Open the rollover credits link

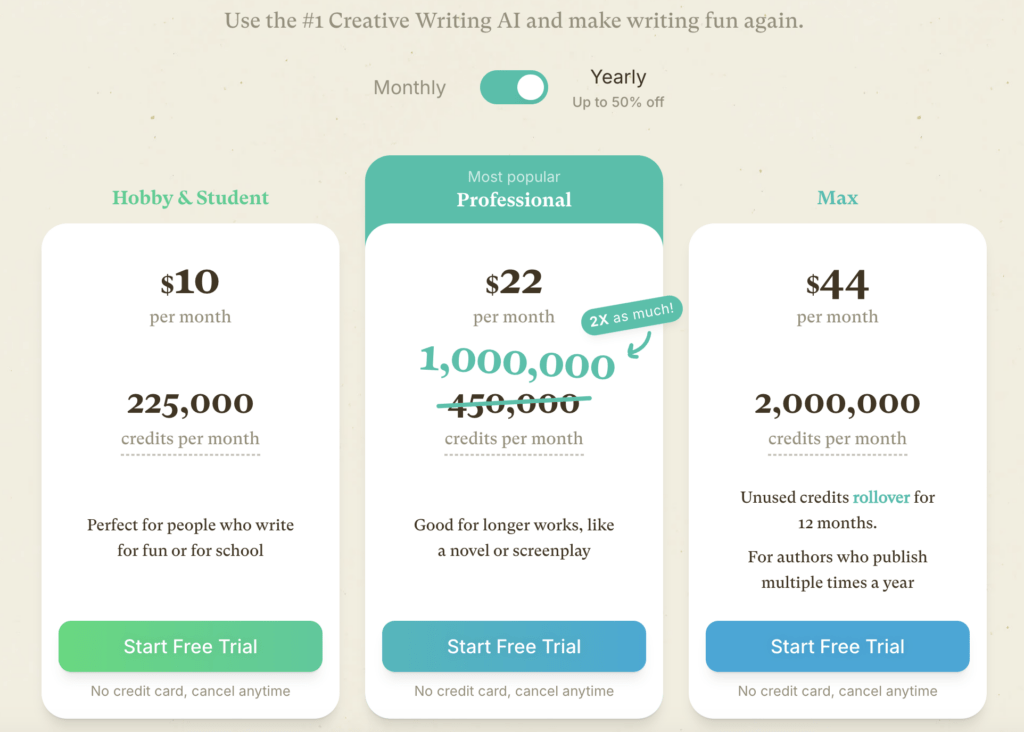pos(881,497)
